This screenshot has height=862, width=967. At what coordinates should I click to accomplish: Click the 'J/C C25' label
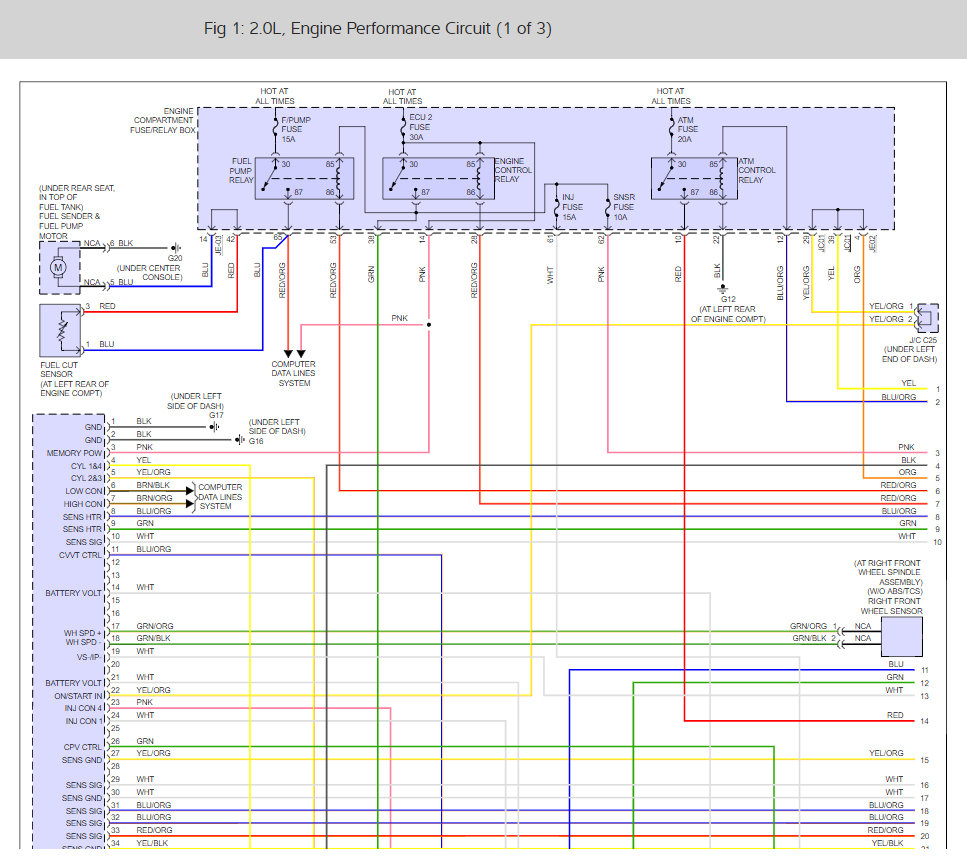tap(923, 340)
